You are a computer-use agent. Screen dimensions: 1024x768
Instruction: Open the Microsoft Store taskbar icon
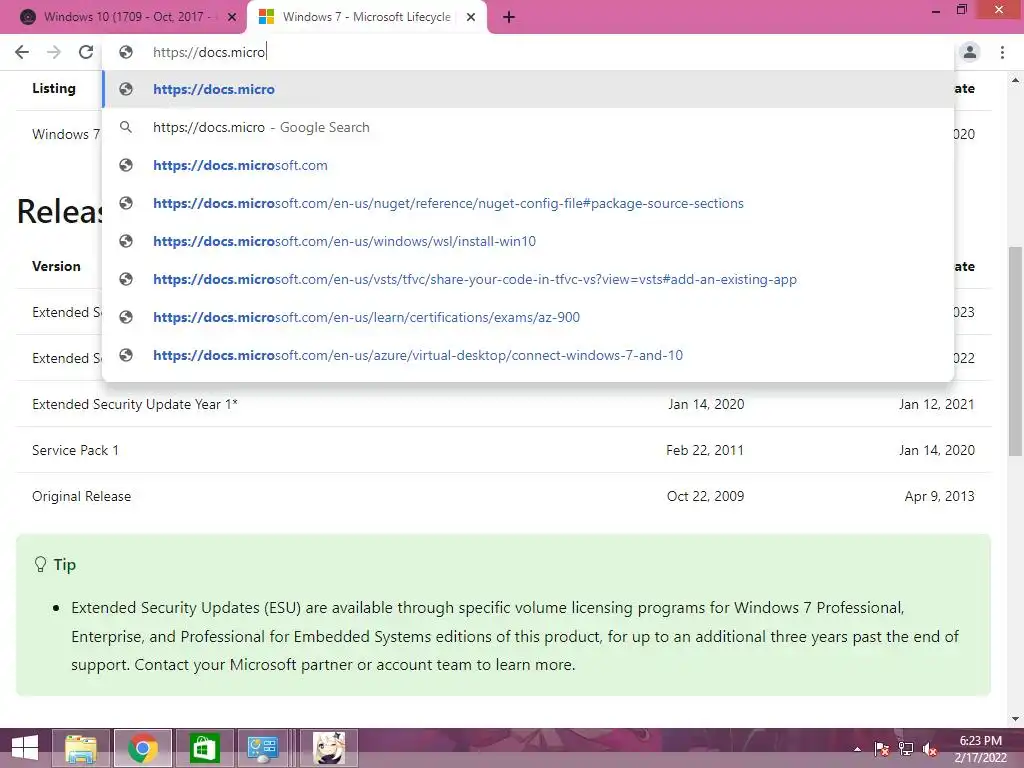pyautogui.click(x=204, y=748)
